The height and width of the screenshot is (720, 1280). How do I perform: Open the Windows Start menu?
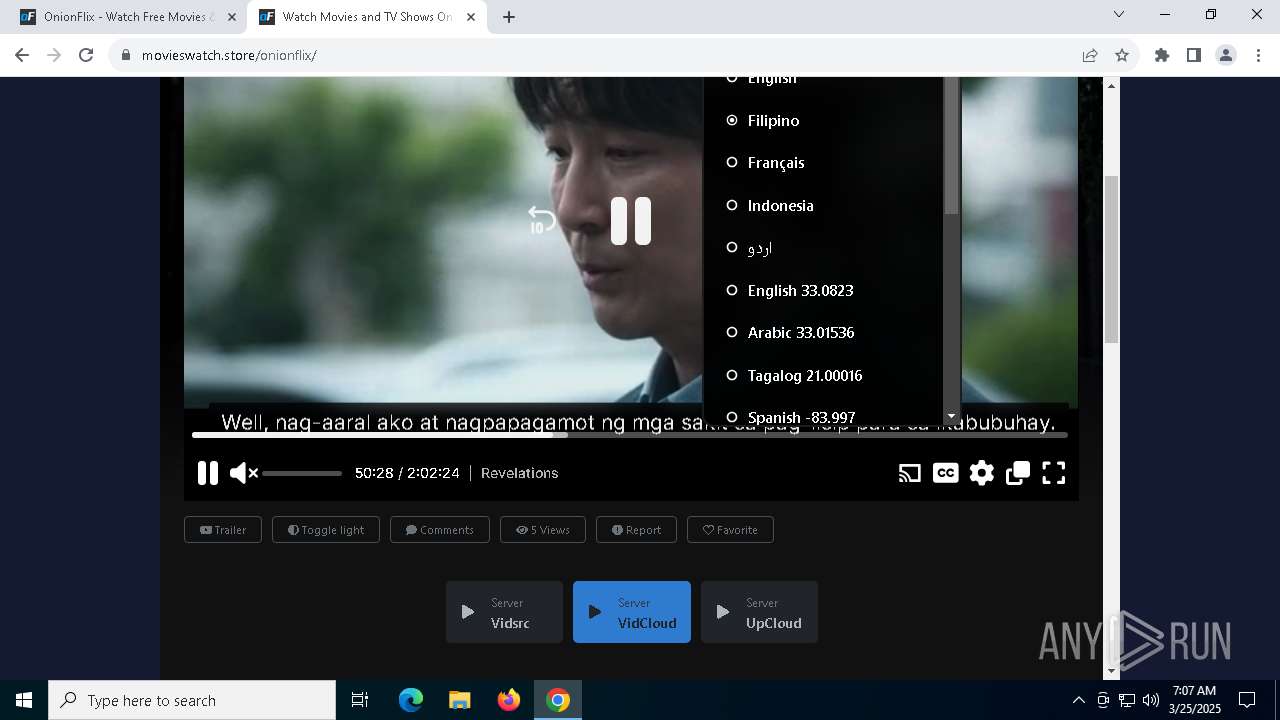click(24, 700)
